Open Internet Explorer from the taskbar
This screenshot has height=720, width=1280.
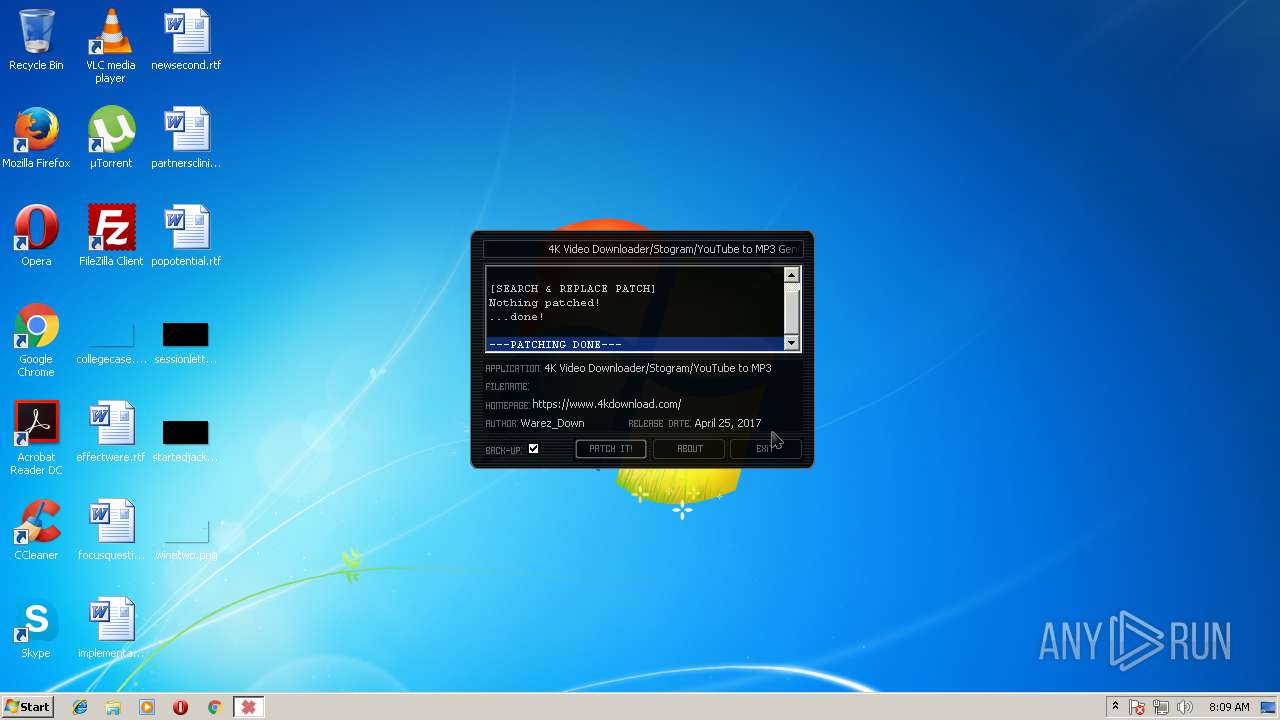tap(80, 707)
